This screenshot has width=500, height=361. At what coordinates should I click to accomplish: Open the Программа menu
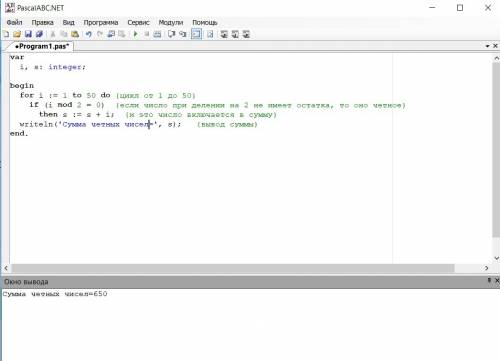[x=101, y=22]
